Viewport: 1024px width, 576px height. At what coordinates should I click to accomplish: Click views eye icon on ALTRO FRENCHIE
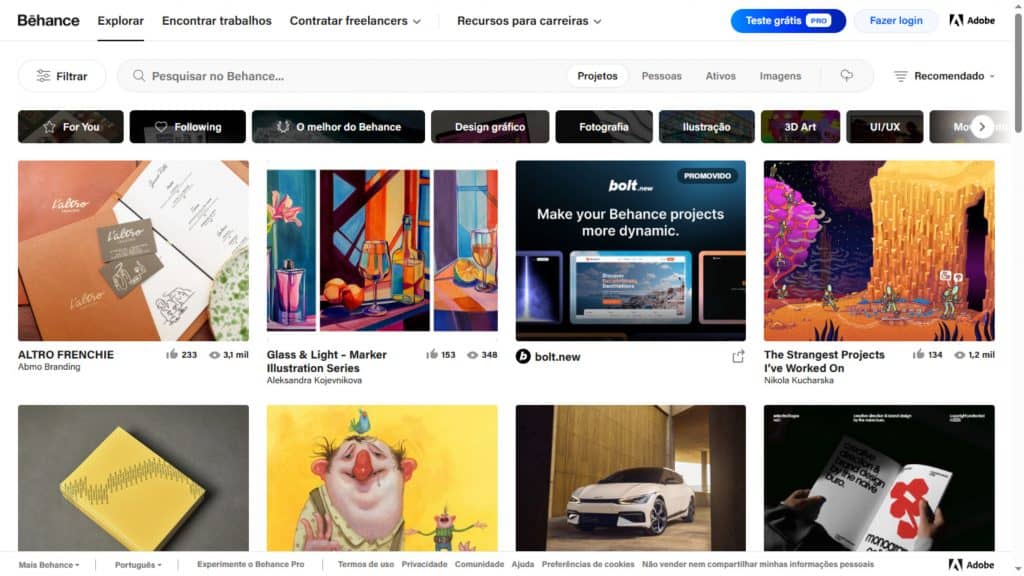tap(214, 355)
